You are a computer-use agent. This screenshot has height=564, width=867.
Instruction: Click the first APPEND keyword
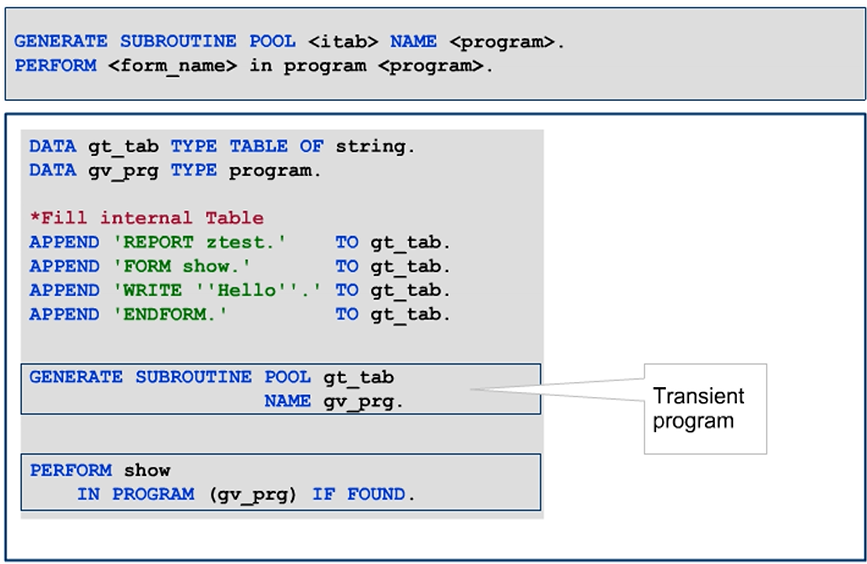coord(64,242)
